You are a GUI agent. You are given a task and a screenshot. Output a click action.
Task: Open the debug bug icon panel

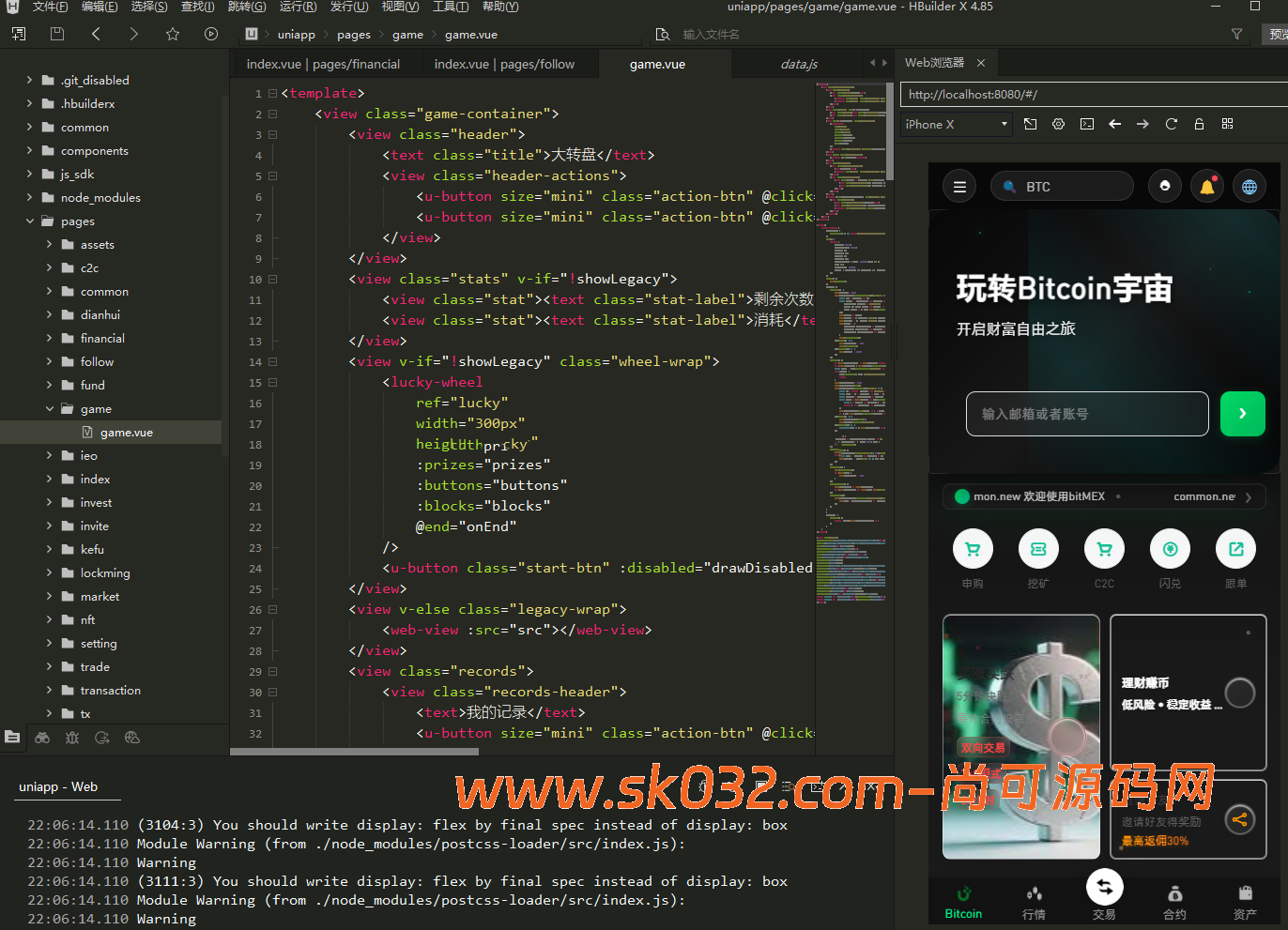[x=72, y=738]
